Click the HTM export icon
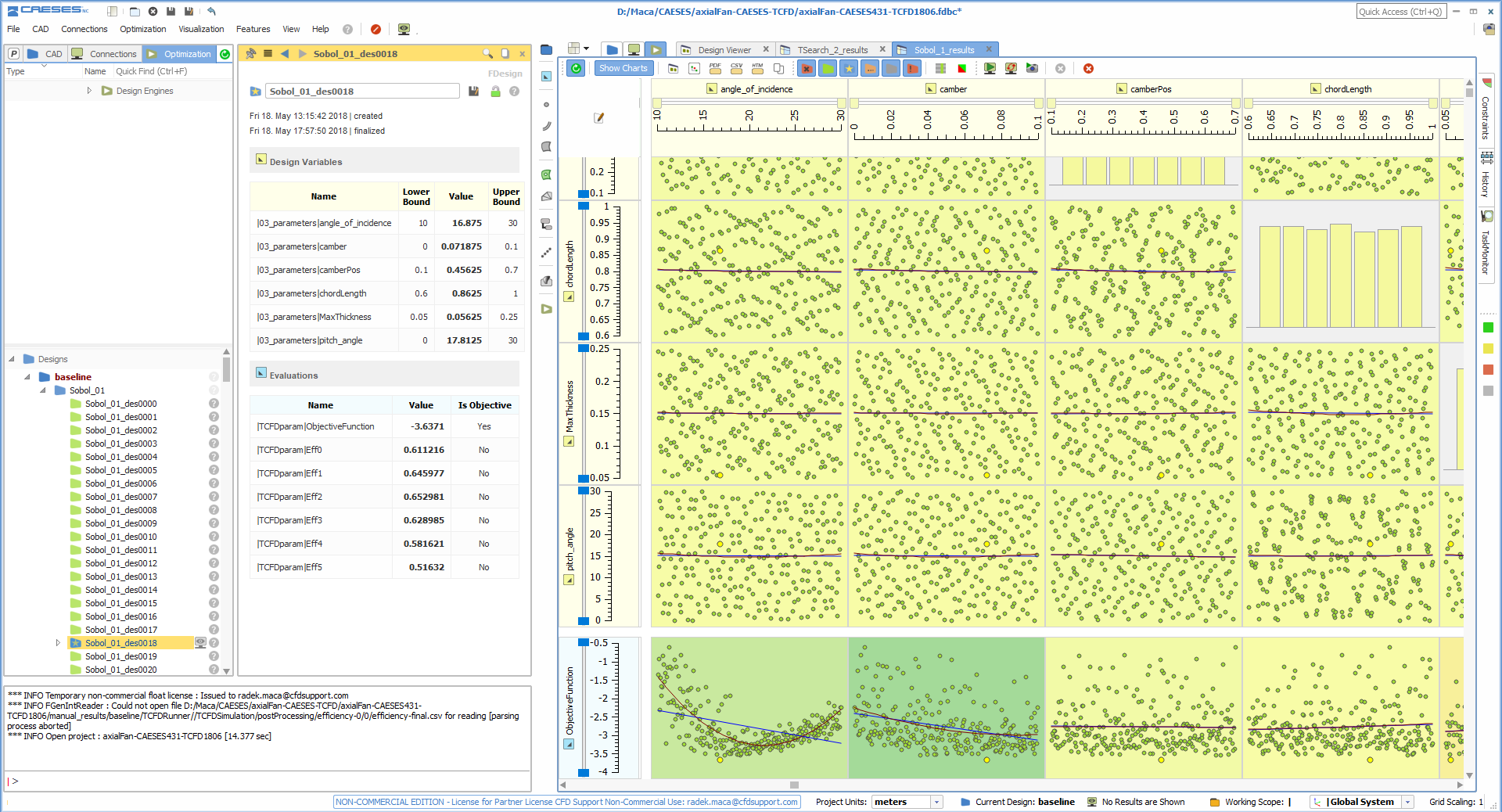 tap(757, 68)
